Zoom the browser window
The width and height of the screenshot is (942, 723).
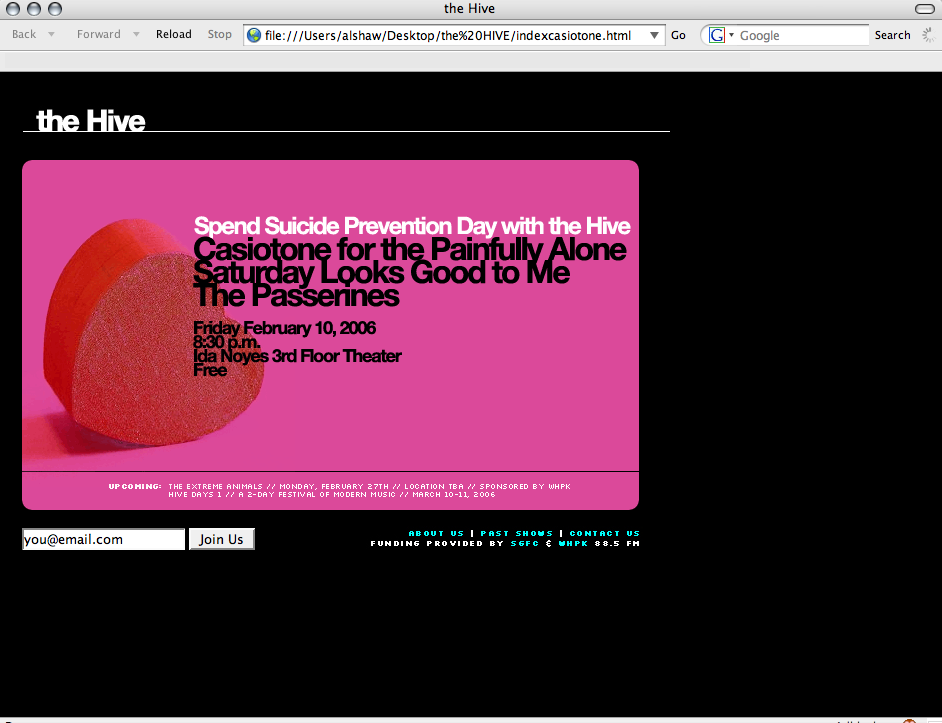pos(55,8)
